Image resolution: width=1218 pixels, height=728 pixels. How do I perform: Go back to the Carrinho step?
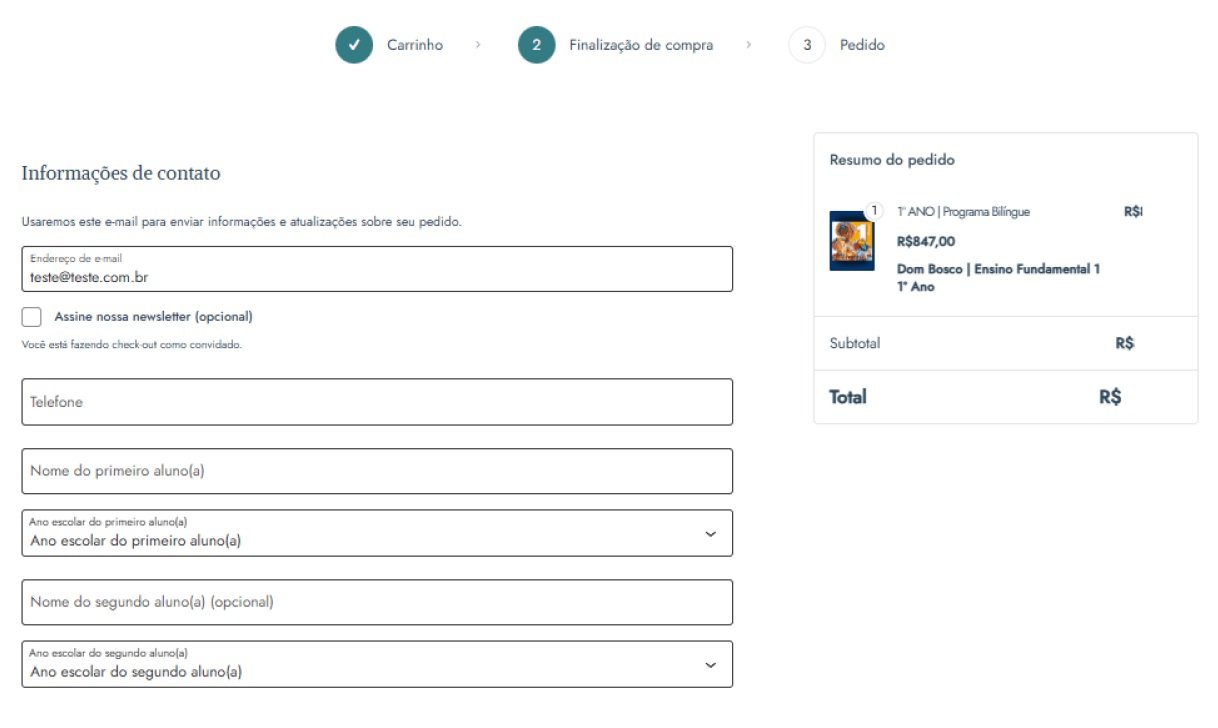pyautogui.click(x=415, y=45)
